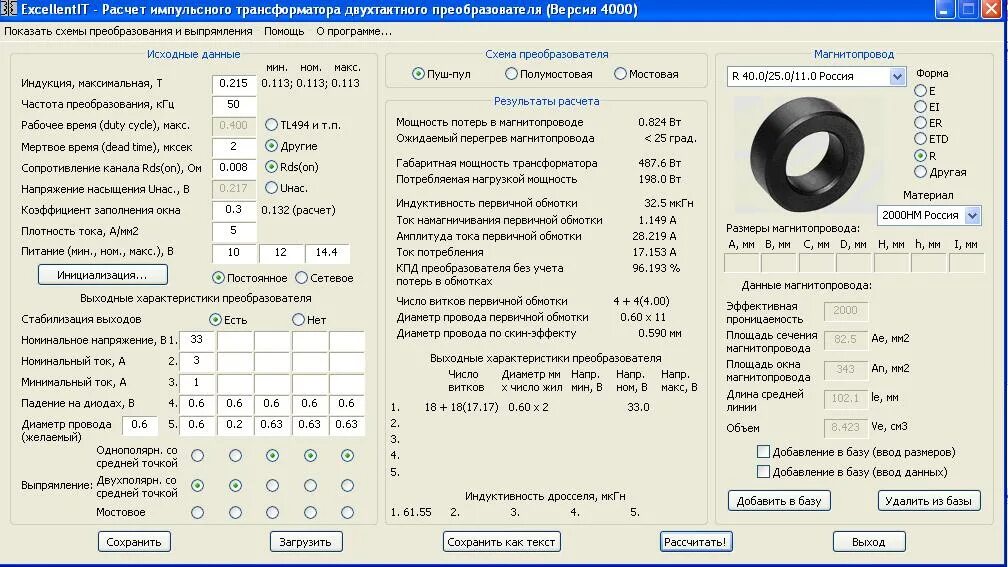The height and width of the screenshot is (567, 1008).
Task: Click 'Удалить из базы' button
Action: click(929, 501)
